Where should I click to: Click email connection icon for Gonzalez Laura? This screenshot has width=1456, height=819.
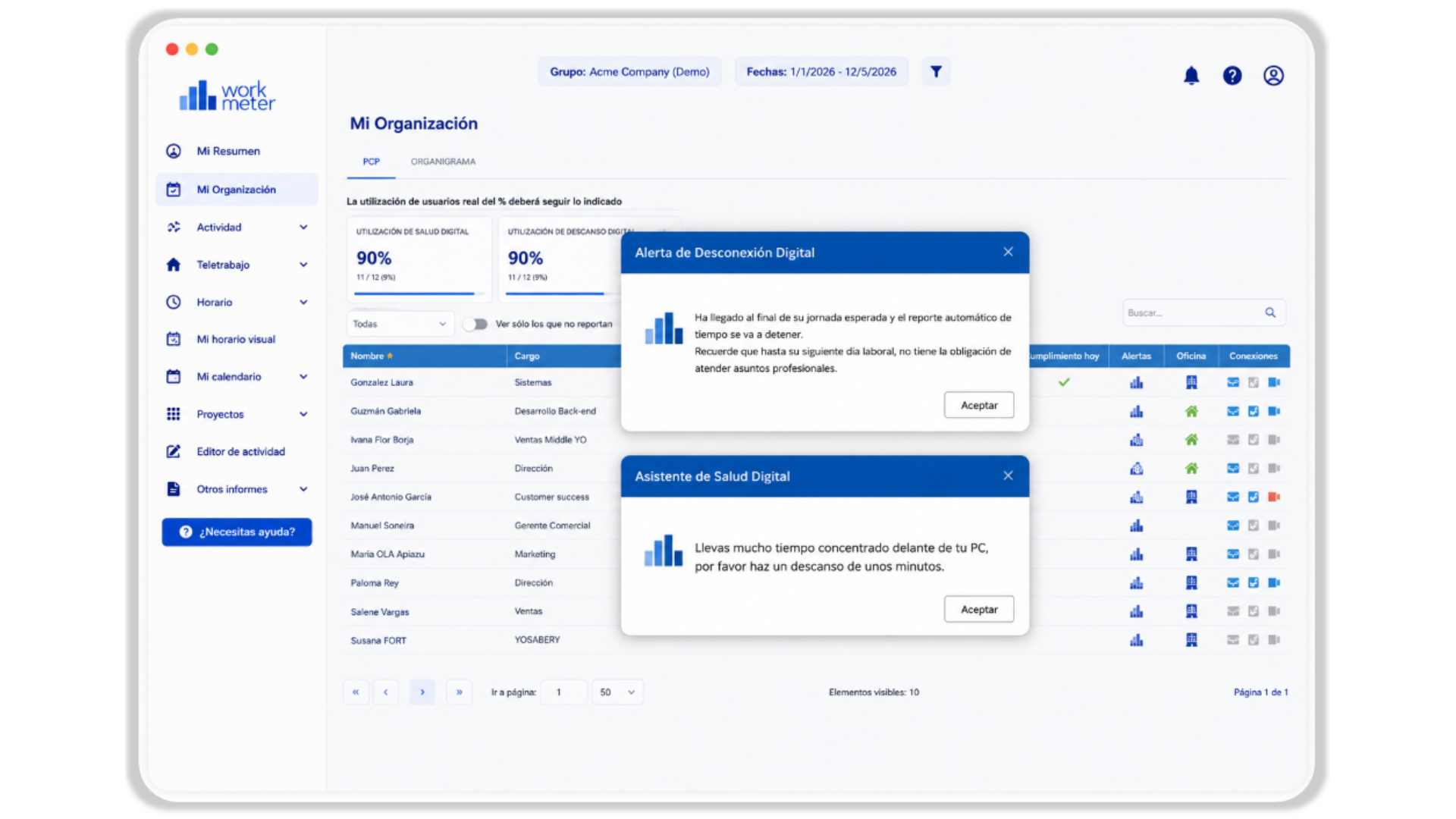[x=1233, y=382]
